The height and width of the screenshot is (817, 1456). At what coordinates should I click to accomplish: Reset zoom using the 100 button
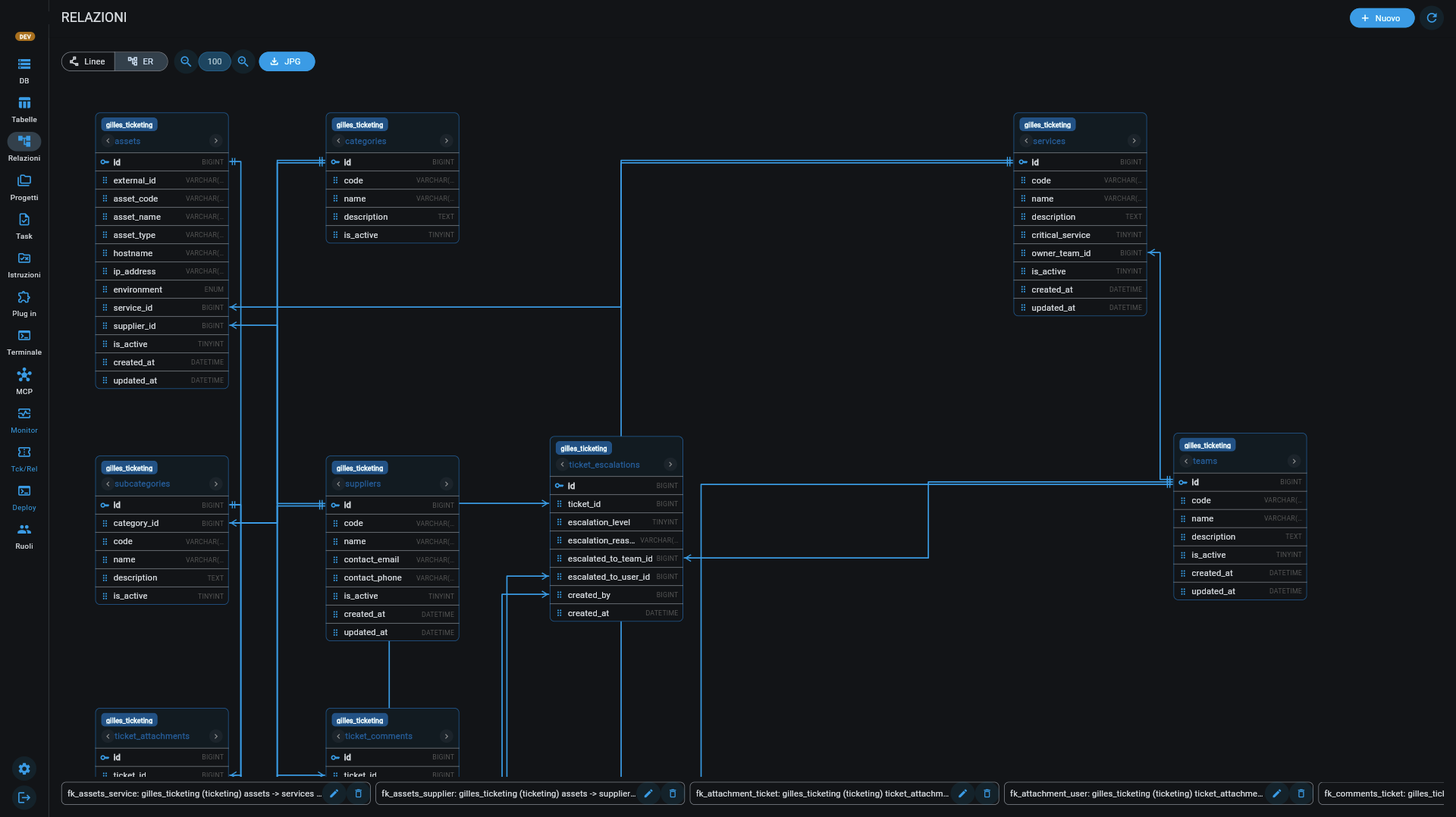pos(215,61)
